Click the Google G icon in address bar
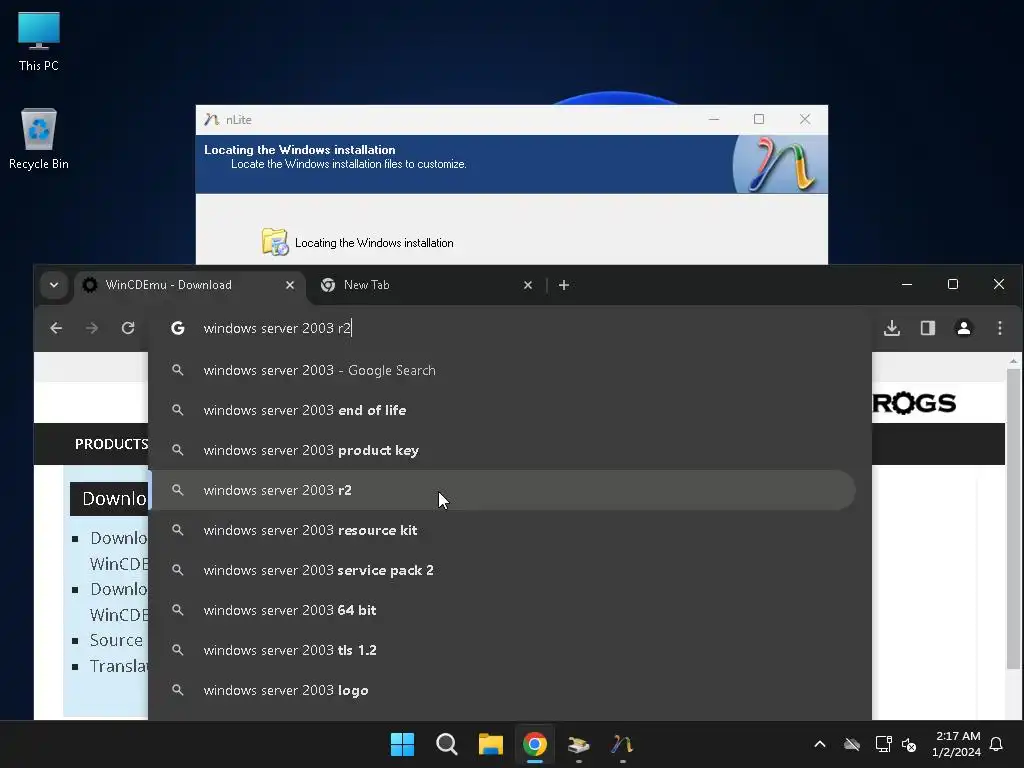This screenshot has width=1024, height=768. coord(178,328)
